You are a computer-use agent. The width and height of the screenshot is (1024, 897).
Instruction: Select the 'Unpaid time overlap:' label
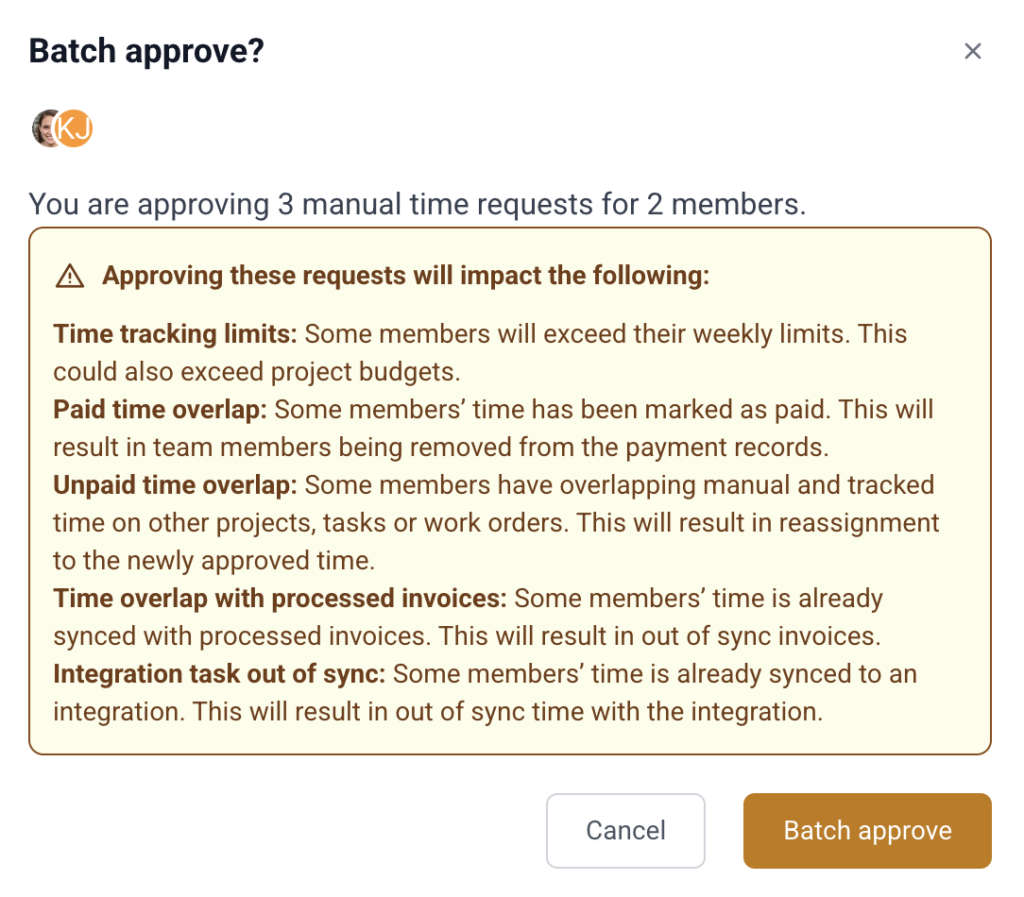pyautogui.click(x=175, y=485)
